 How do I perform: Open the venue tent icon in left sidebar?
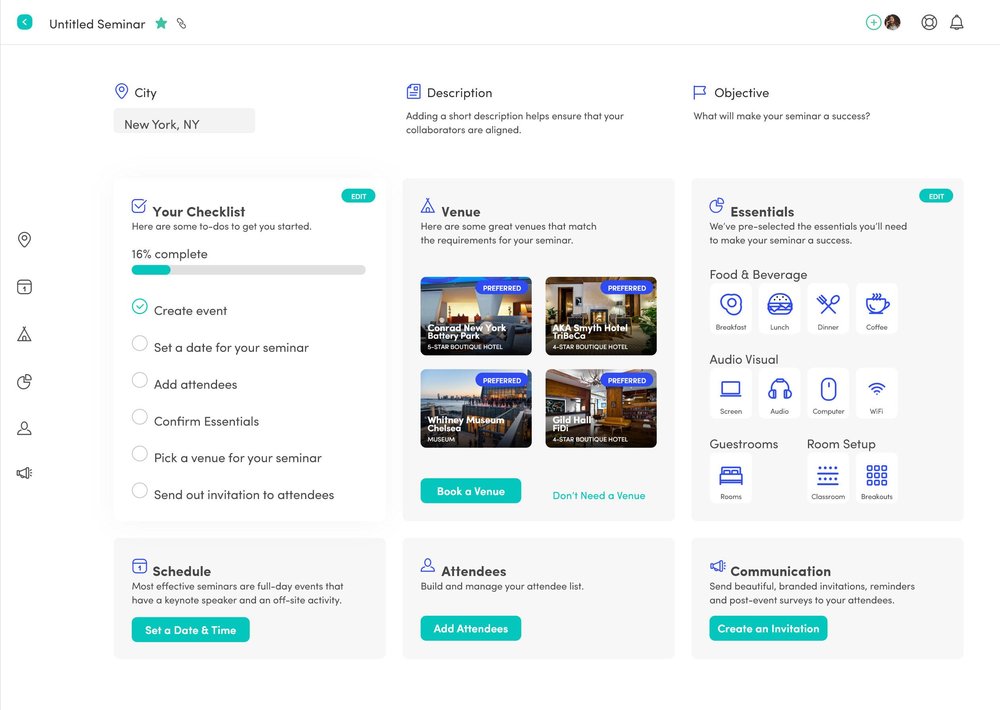[x=24, y=334]
